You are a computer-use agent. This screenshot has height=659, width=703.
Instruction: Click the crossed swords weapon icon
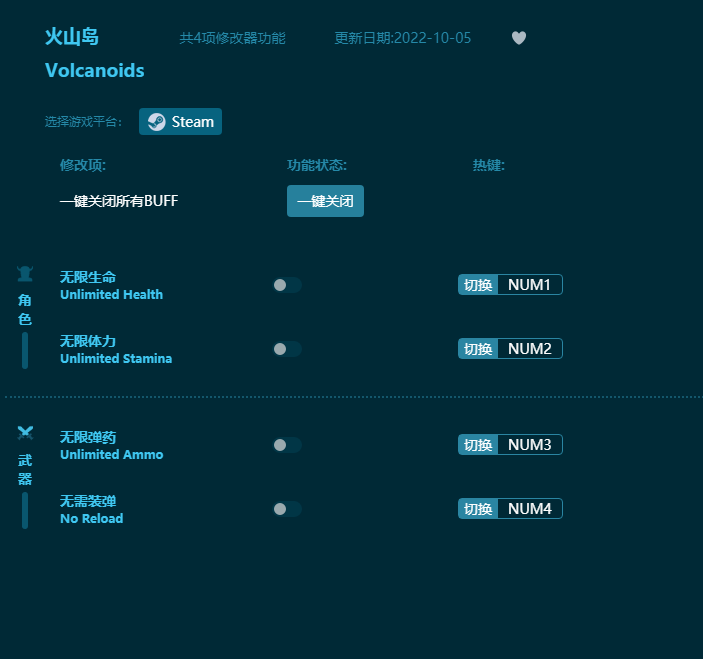pos(25,433)
